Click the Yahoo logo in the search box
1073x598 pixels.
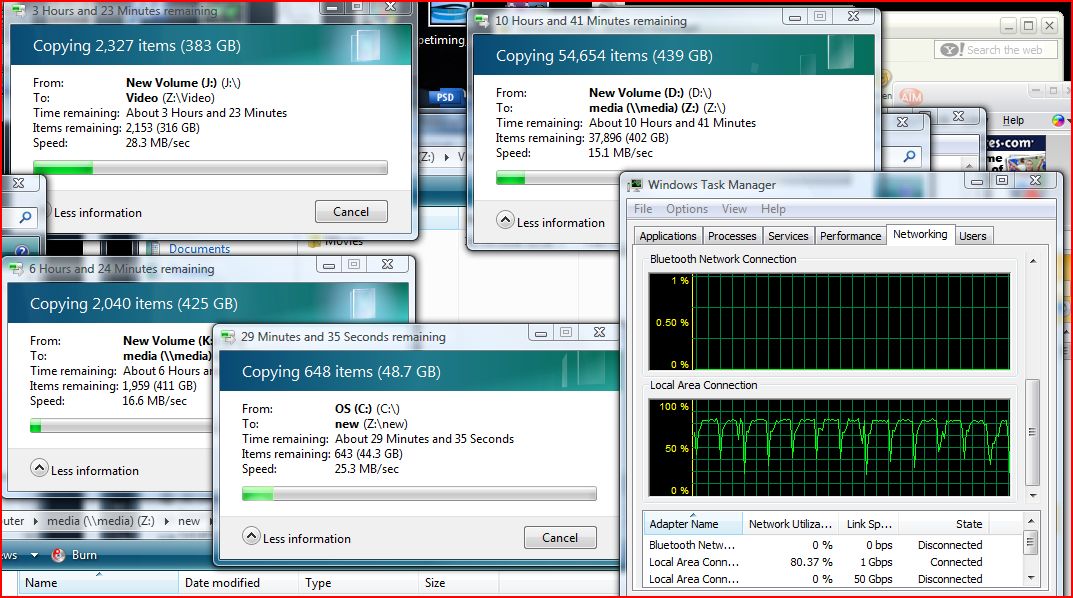click(951, 50)
